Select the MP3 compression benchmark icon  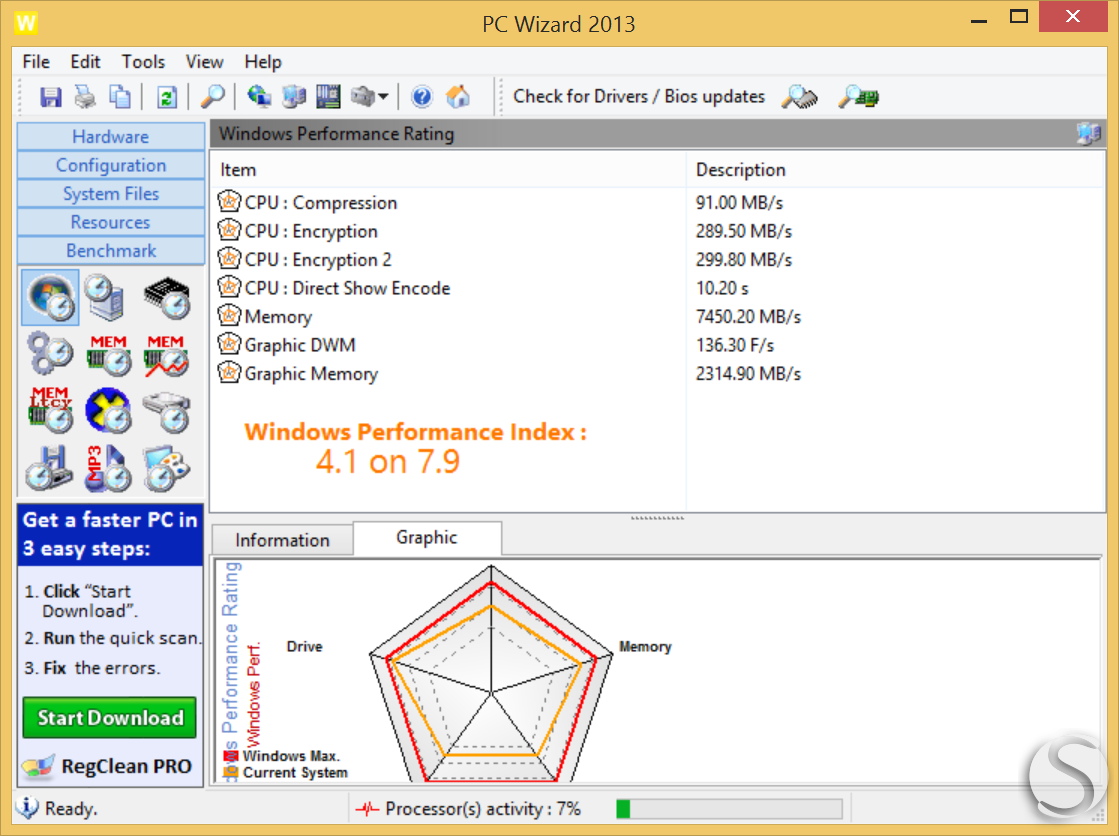pyautogui.click(x=108, y=468)
